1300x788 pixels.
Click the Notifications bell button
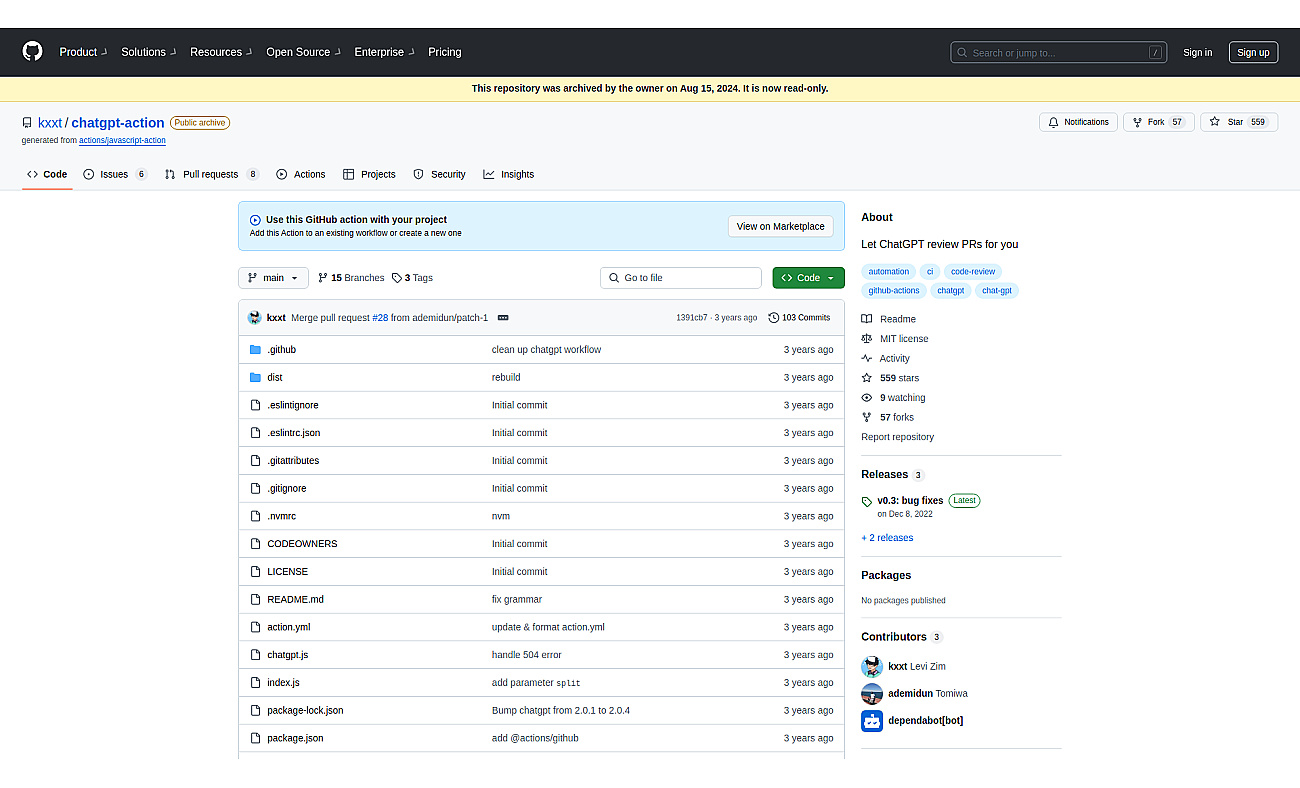pyautogui.click(x=1078, y=122)
